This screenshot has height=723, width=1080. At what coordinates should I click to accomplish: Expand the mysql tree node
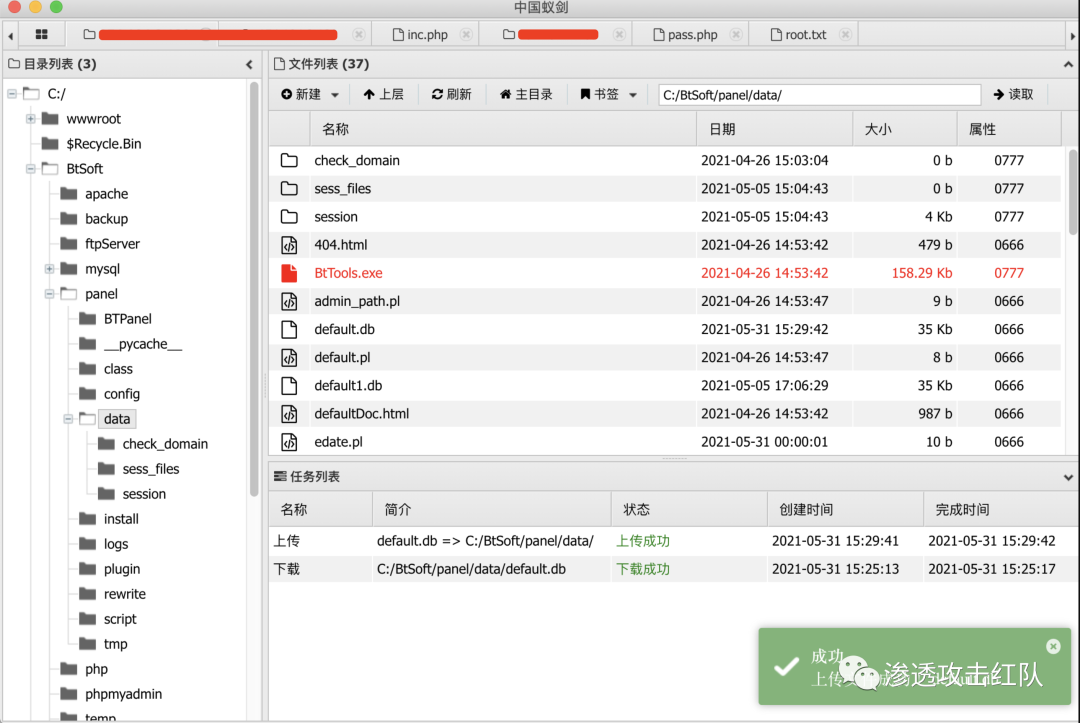click(50, 269)
